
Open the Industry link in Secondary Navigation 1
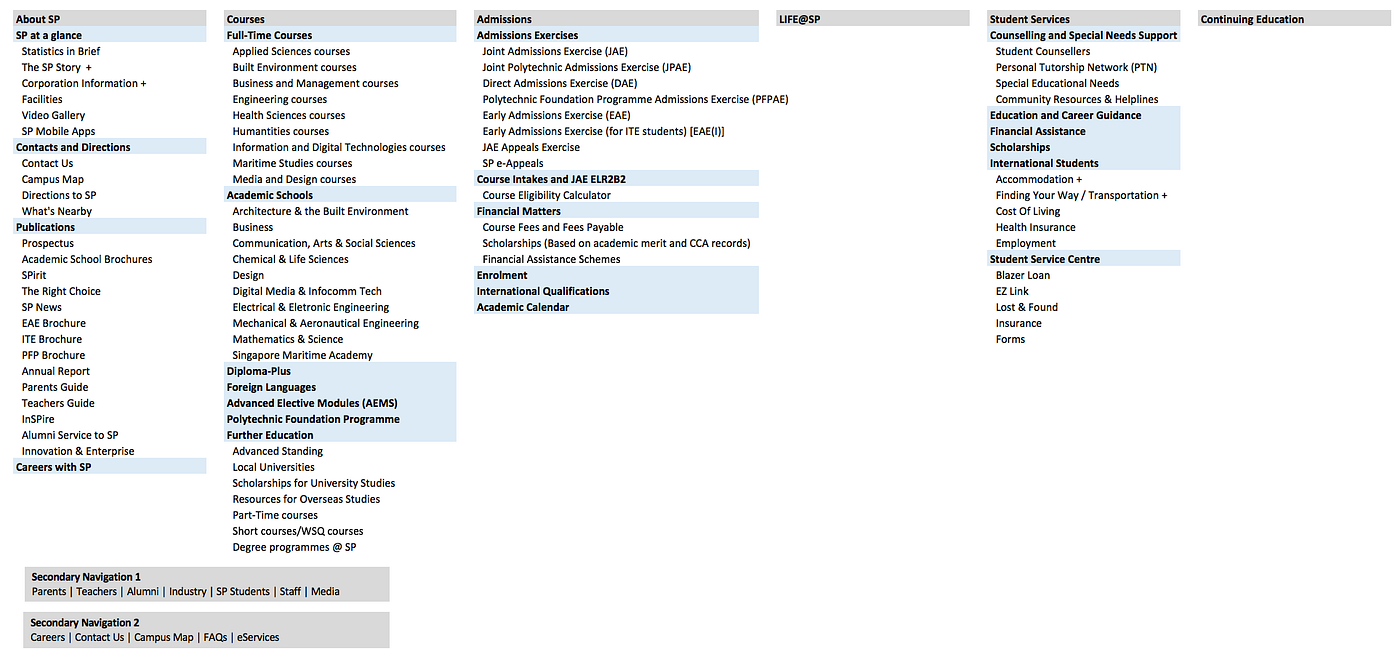(x=188, y=591)
